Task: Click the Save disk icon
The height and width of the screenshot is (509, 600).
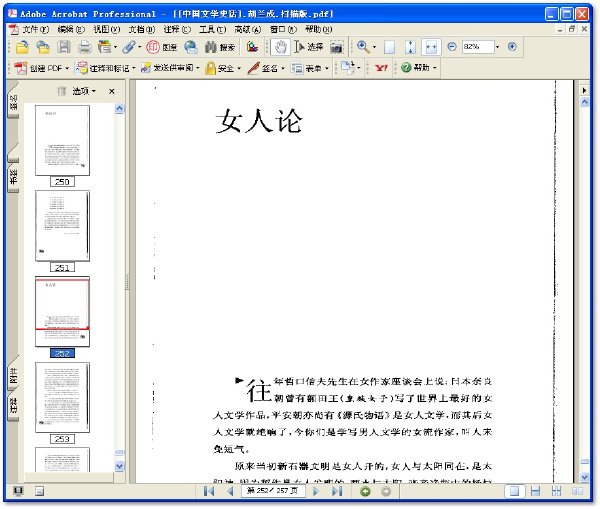Action: pos(64,47)
